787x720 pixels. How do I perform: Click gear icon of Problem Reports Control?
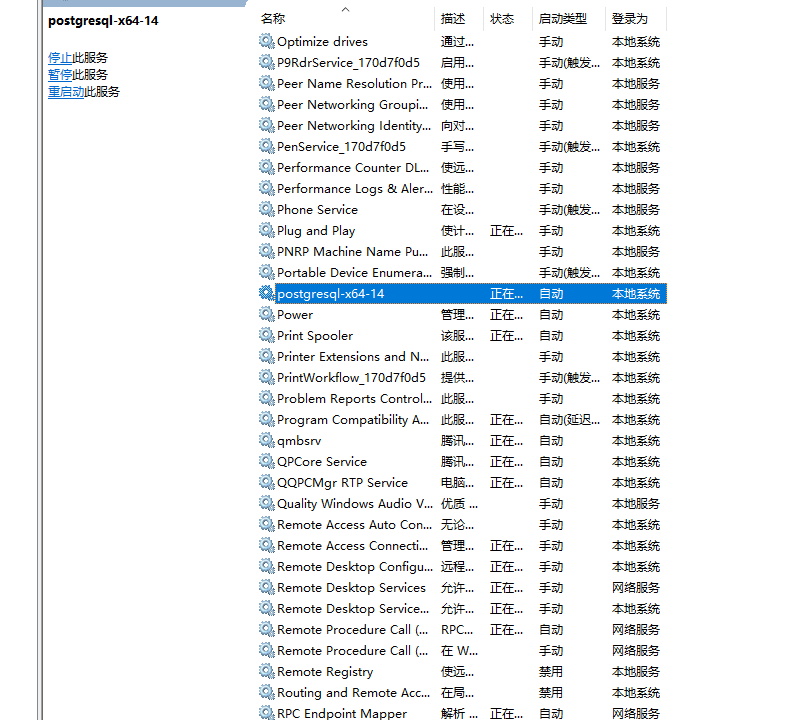(x=267, y=398)
